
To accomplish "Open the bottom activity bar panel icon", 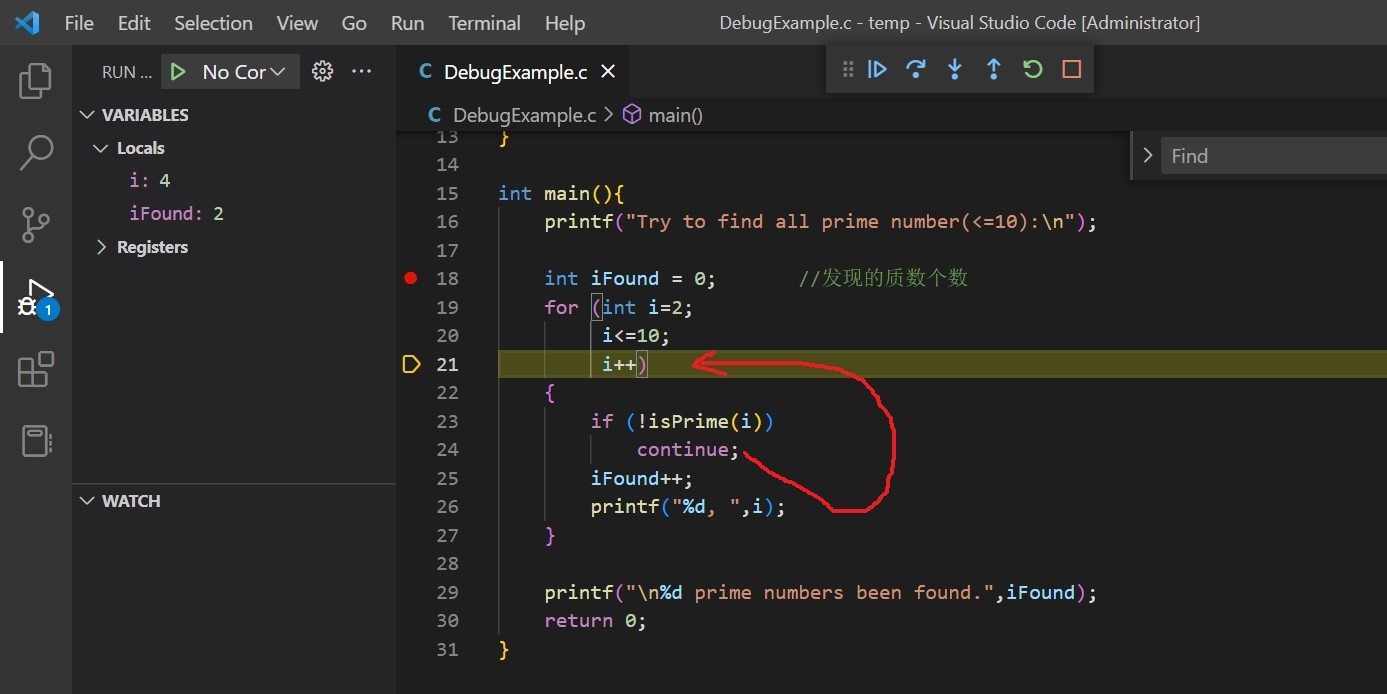I will pyautogui.click(x=36, y=441).
